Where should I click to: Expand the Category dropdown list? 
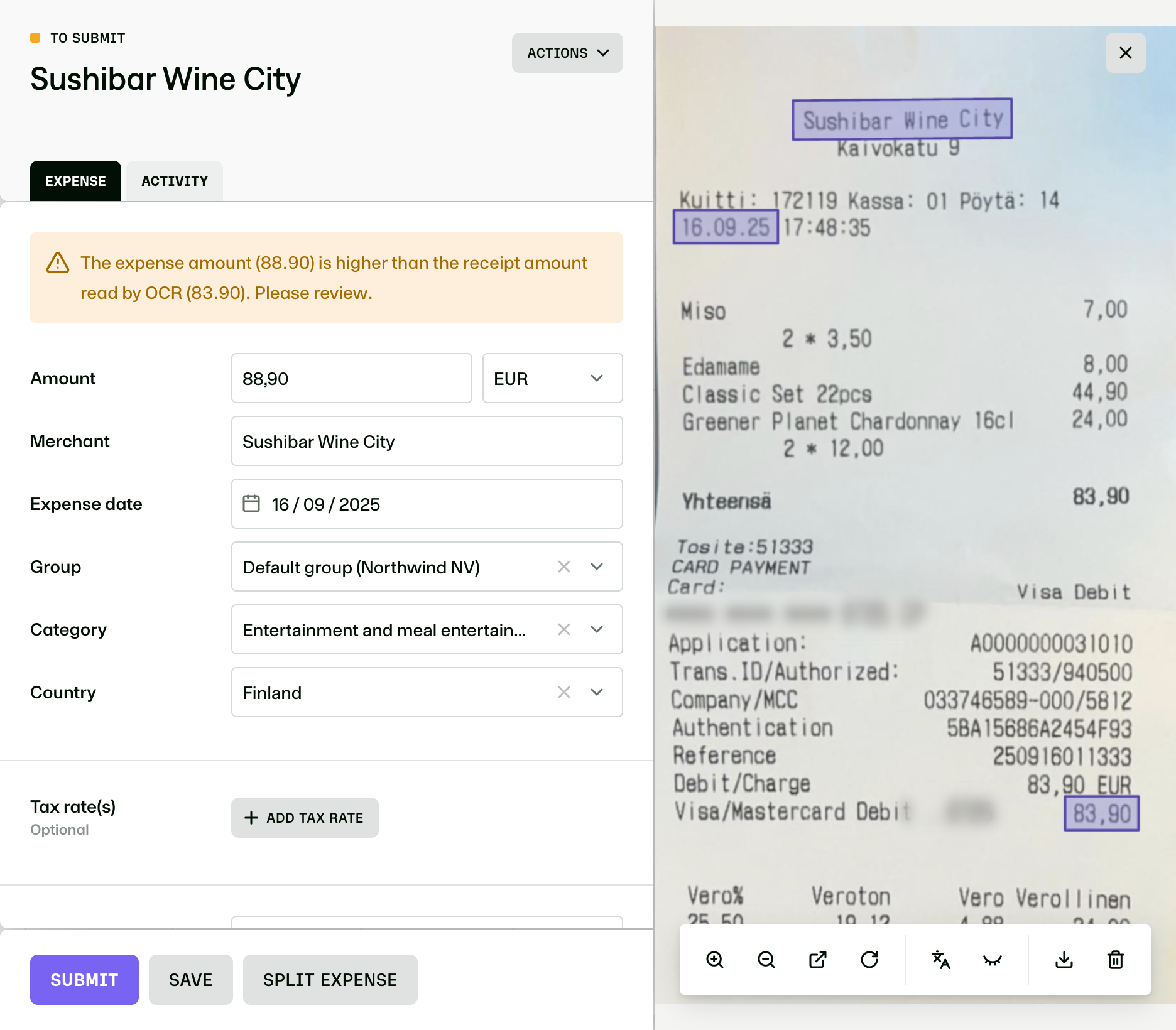[x=597, y=629]
